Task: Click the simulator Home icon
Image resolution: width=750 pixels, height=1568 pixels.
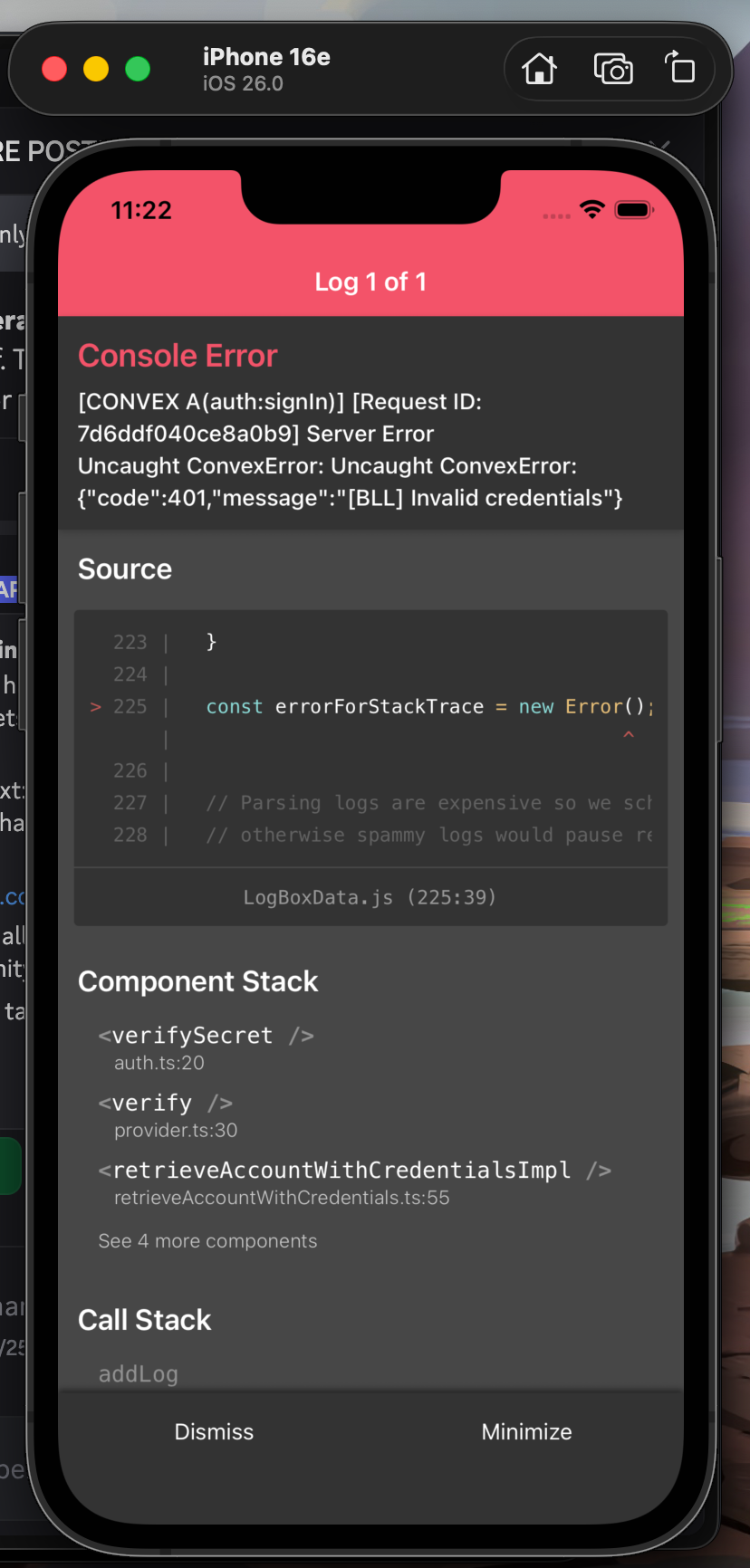Action: click(x=539, y=69)
